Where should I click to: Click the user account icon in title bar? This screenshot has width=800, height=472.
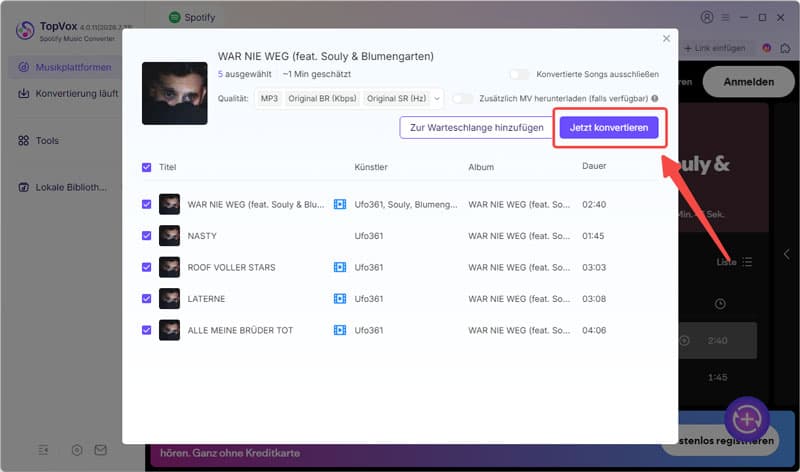pyautogui.click(x=707, y=17)
